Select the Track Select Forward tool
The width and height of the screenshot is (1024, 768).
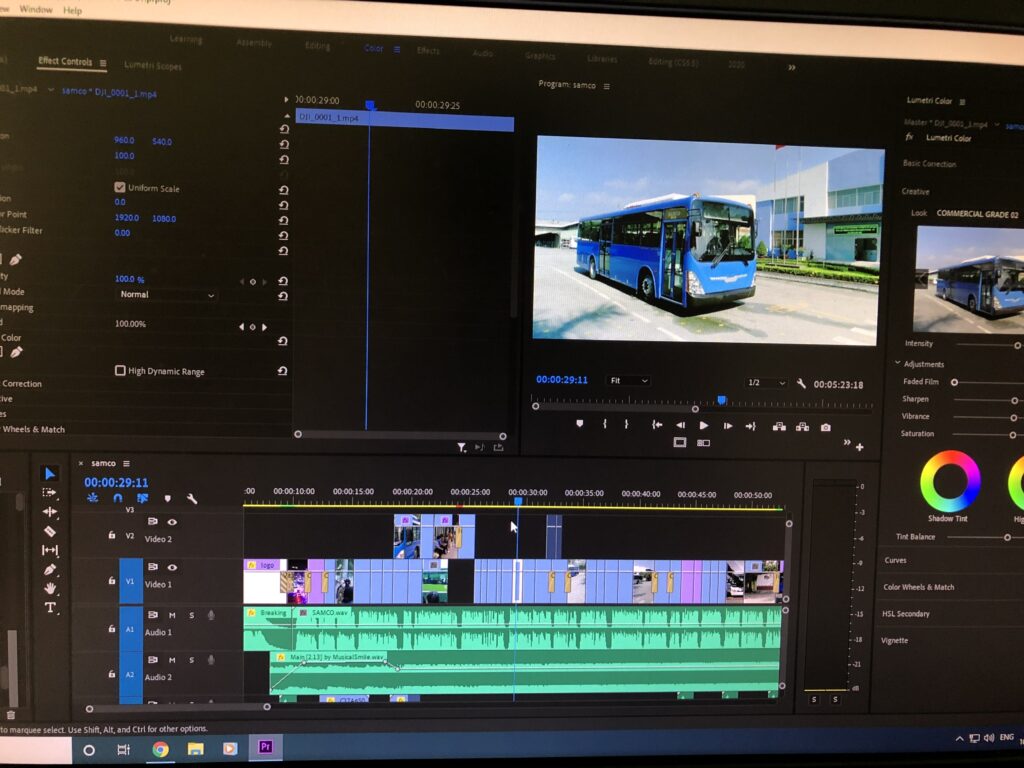[x=50, y=492]
